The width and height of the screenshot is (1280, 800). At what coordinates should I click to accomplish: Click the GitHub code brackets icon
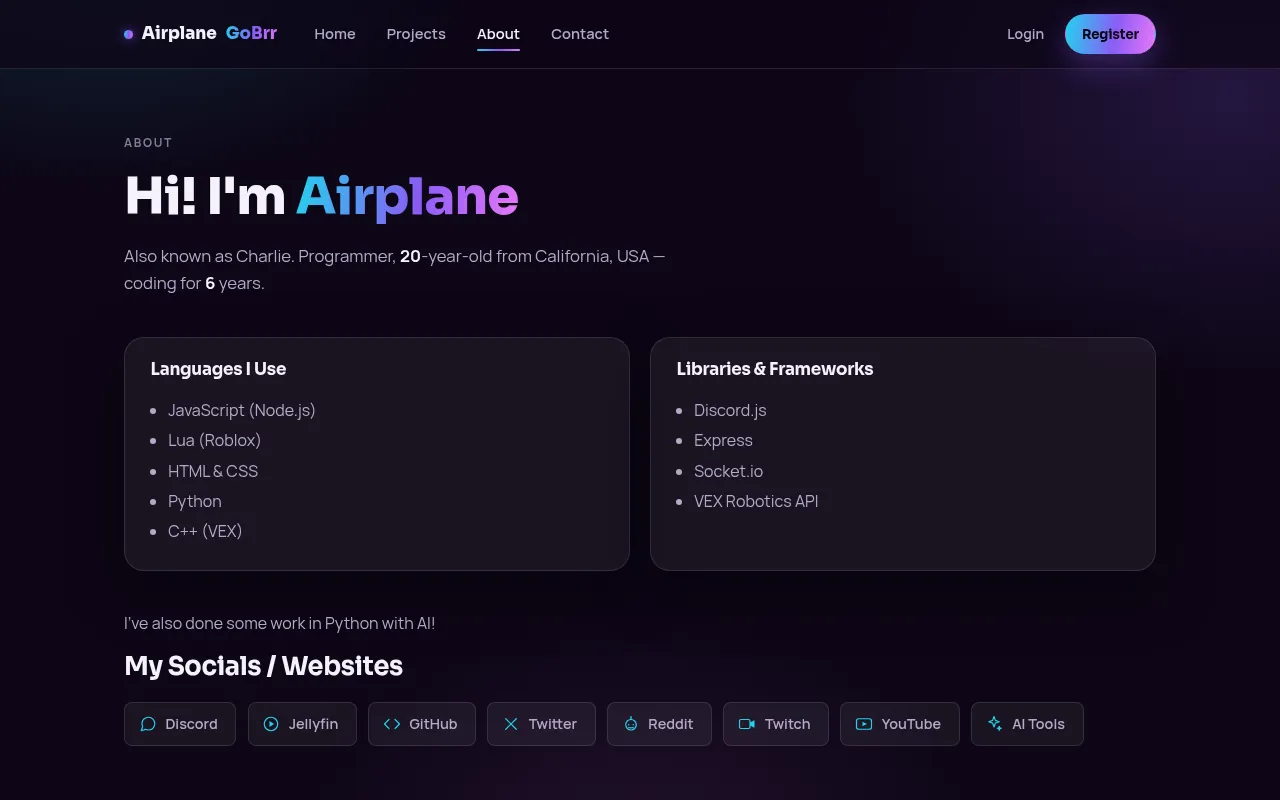tap(392, 724)
